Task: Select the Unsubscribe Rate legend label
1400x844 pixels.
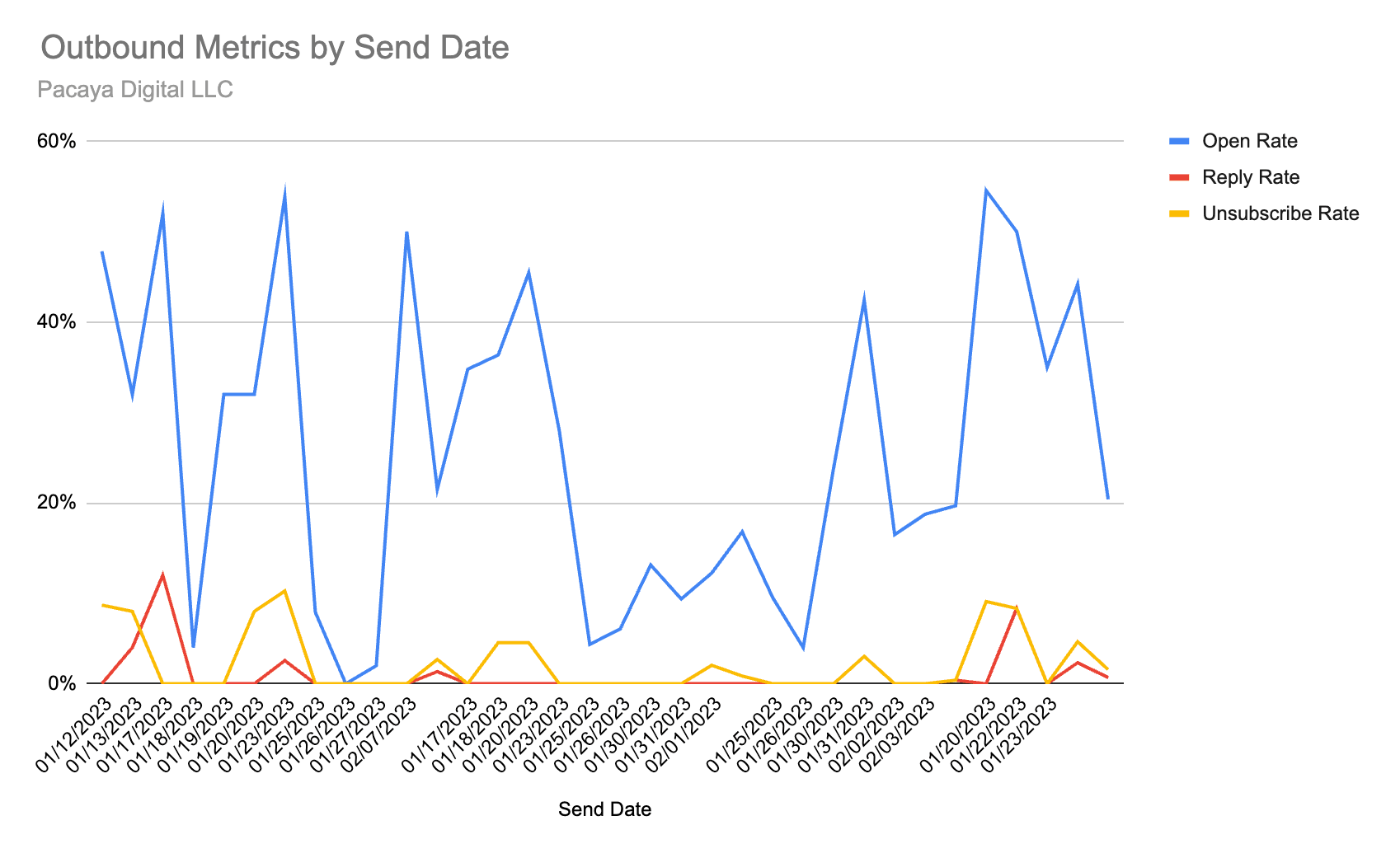Action: coord(1280,214)
